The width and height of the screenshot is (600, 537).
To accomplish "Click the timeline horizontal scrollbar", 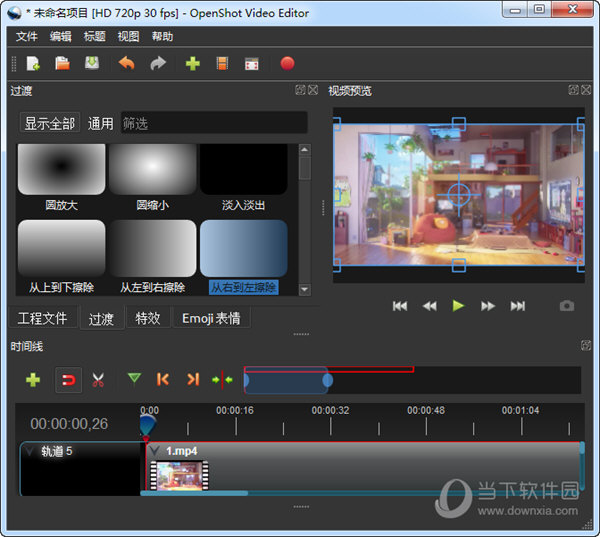I will [194, 493].
